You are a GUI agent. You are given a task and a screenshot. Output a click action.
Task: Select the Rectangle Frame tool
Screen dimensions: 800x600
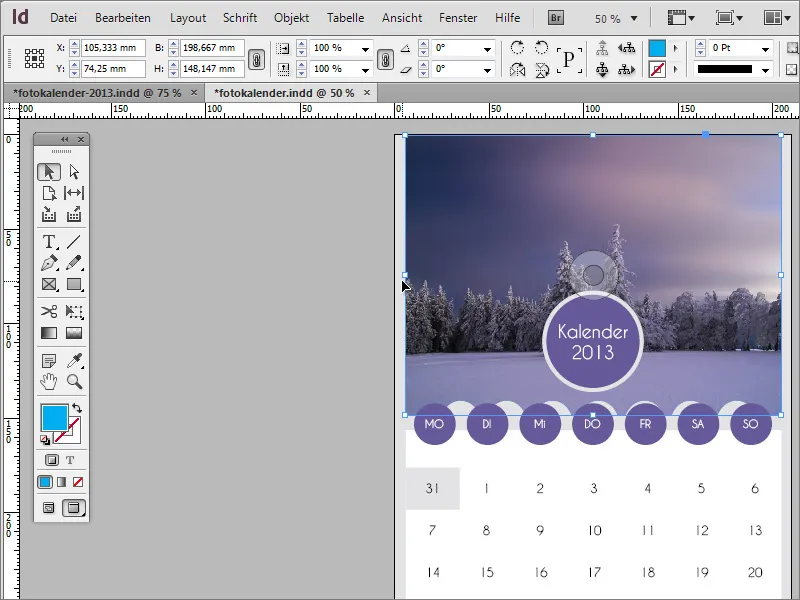click(x=49, y=284)
